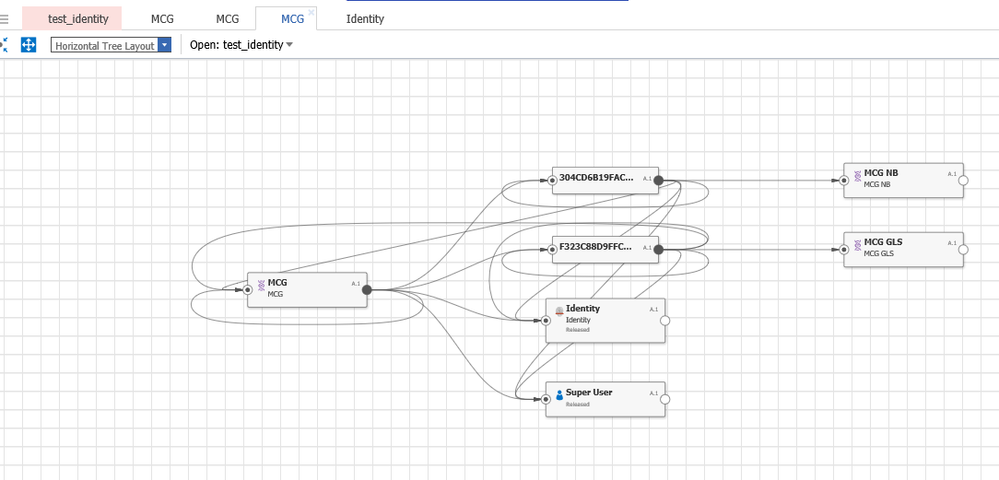Select the MCG GLS node title
The height and width of the screenshot is (480, 999).
(883, 242)
